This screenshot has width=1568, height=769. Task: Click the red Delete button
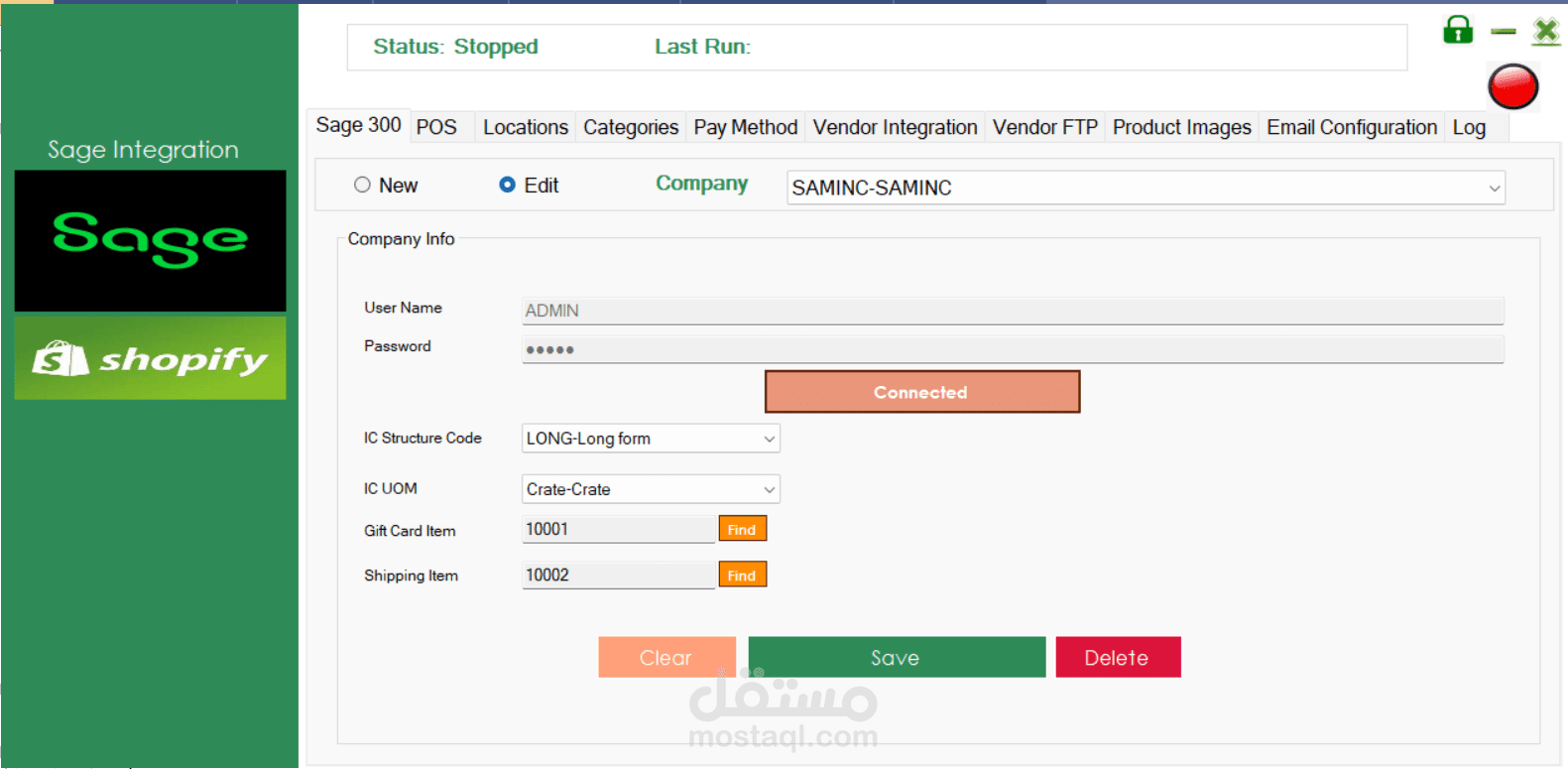click(1118, 657)
